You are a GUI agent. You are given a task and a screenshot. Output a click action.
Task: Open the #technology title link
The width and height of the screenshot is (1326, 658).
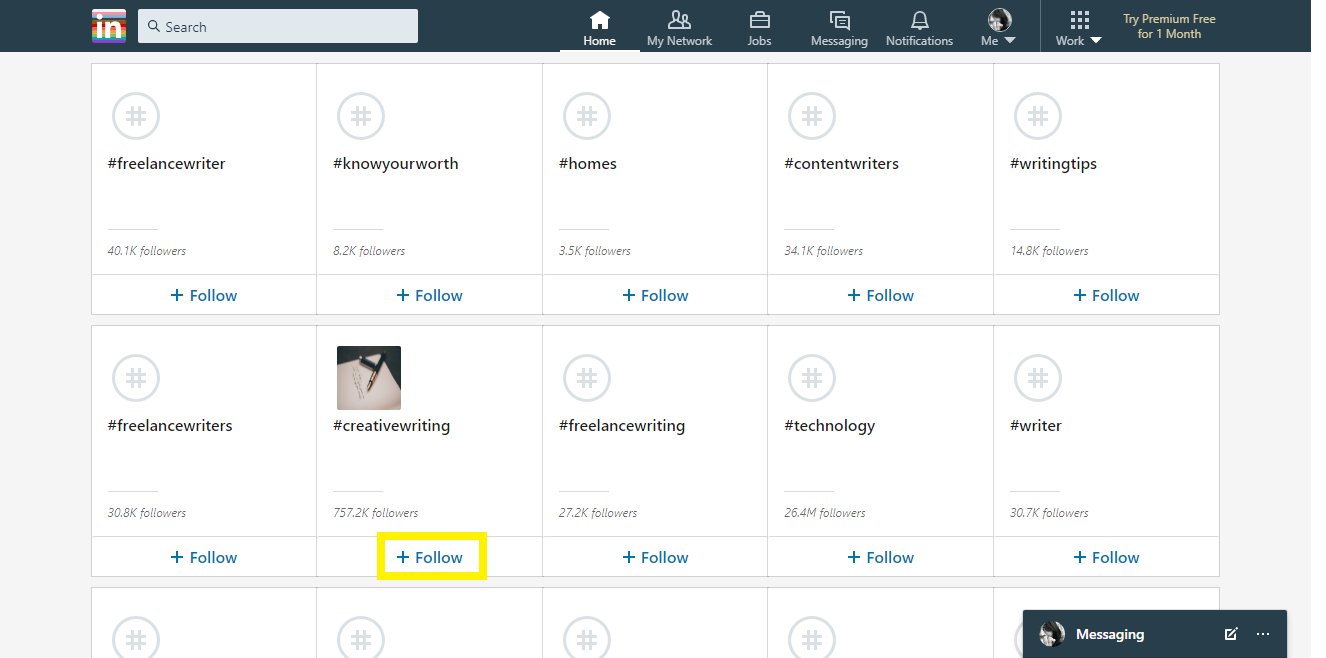click(829, 426)
